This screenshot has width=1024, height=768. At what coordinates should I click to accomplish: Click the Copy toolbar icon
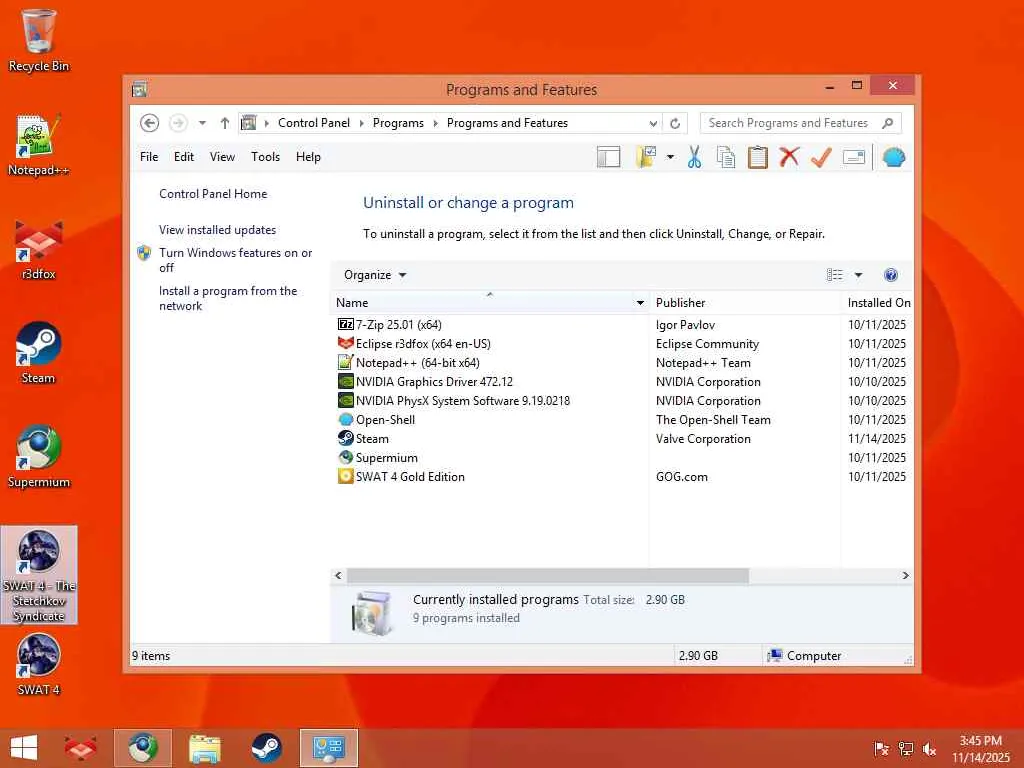pyautogui.click(x=726, y=157)
